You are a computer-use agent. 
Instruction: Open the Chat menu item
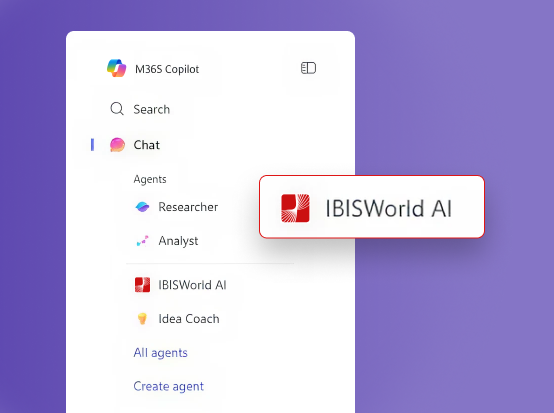[147, 145]
